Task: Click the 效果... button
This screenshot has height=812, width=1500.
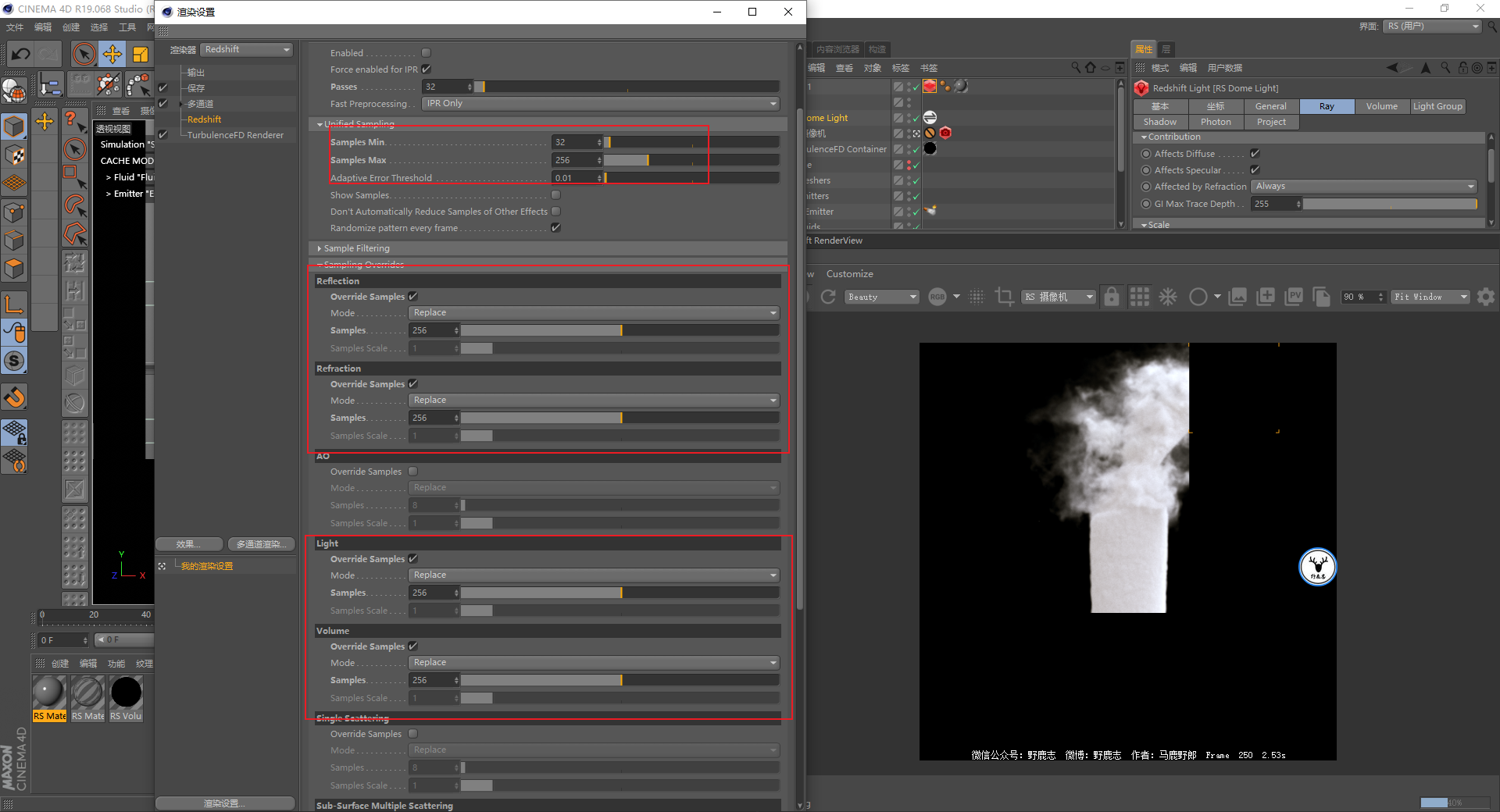Action: coord(188,544)
